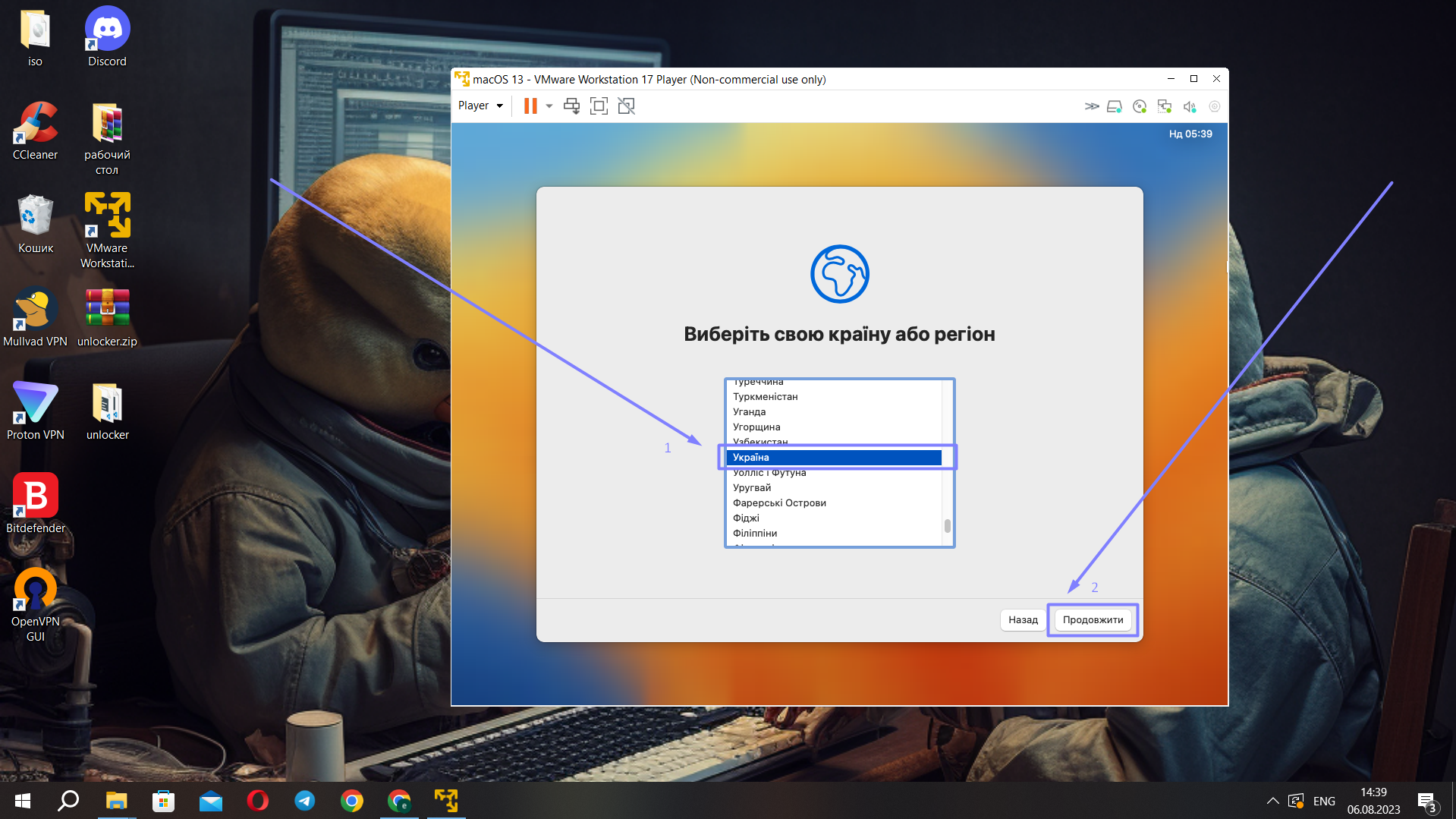The height and width of the screenshot is (819, 1456).
Task: Launch VMware Workstation desktop shortcut
Action: 107,231
